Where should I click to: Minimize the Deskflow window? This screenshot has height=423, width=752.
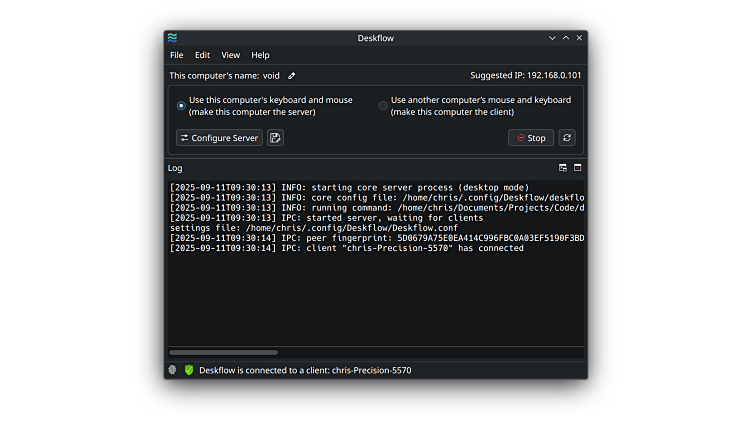click(553, 38)
